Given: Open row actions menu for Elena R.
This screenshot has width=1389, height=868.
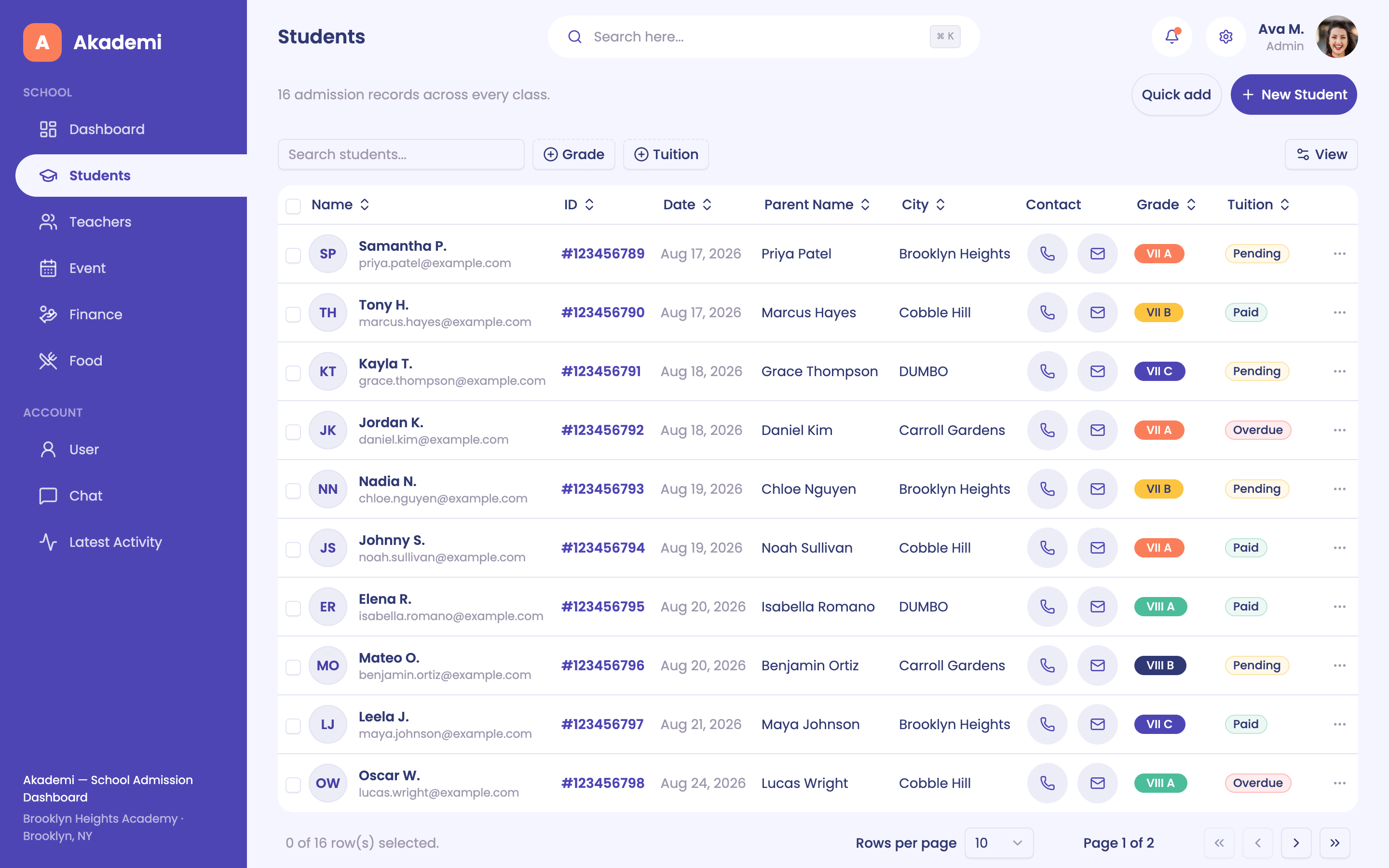Looking at the screenshot, I should [x=1339, y=607].
